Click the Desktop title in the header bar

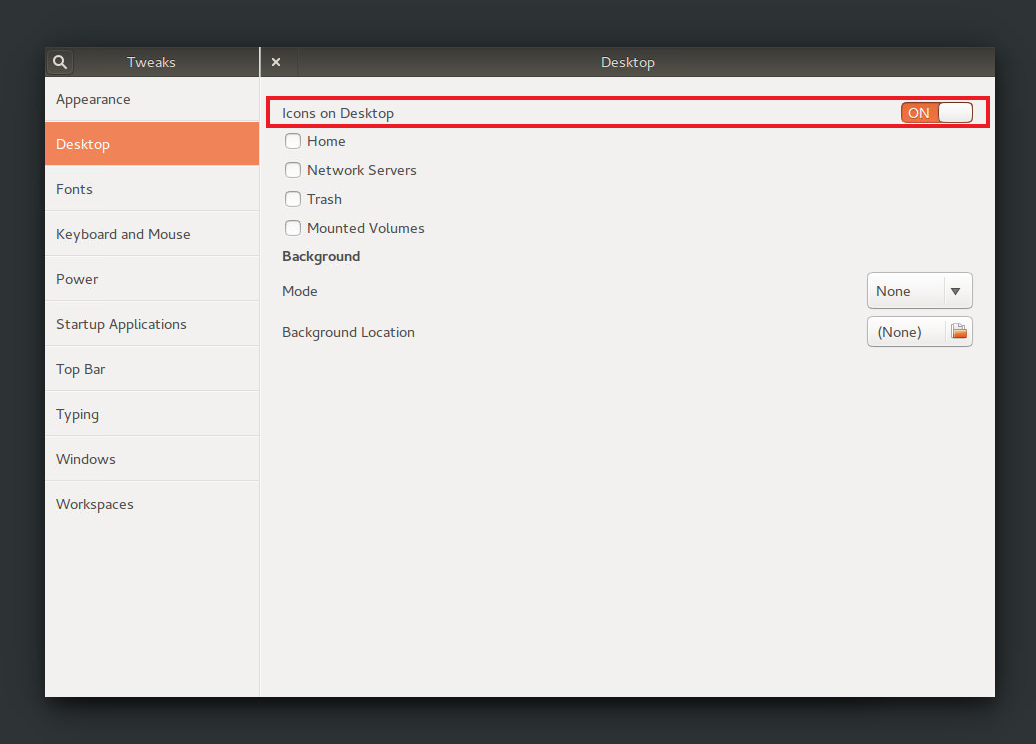(x=628, y=62)
